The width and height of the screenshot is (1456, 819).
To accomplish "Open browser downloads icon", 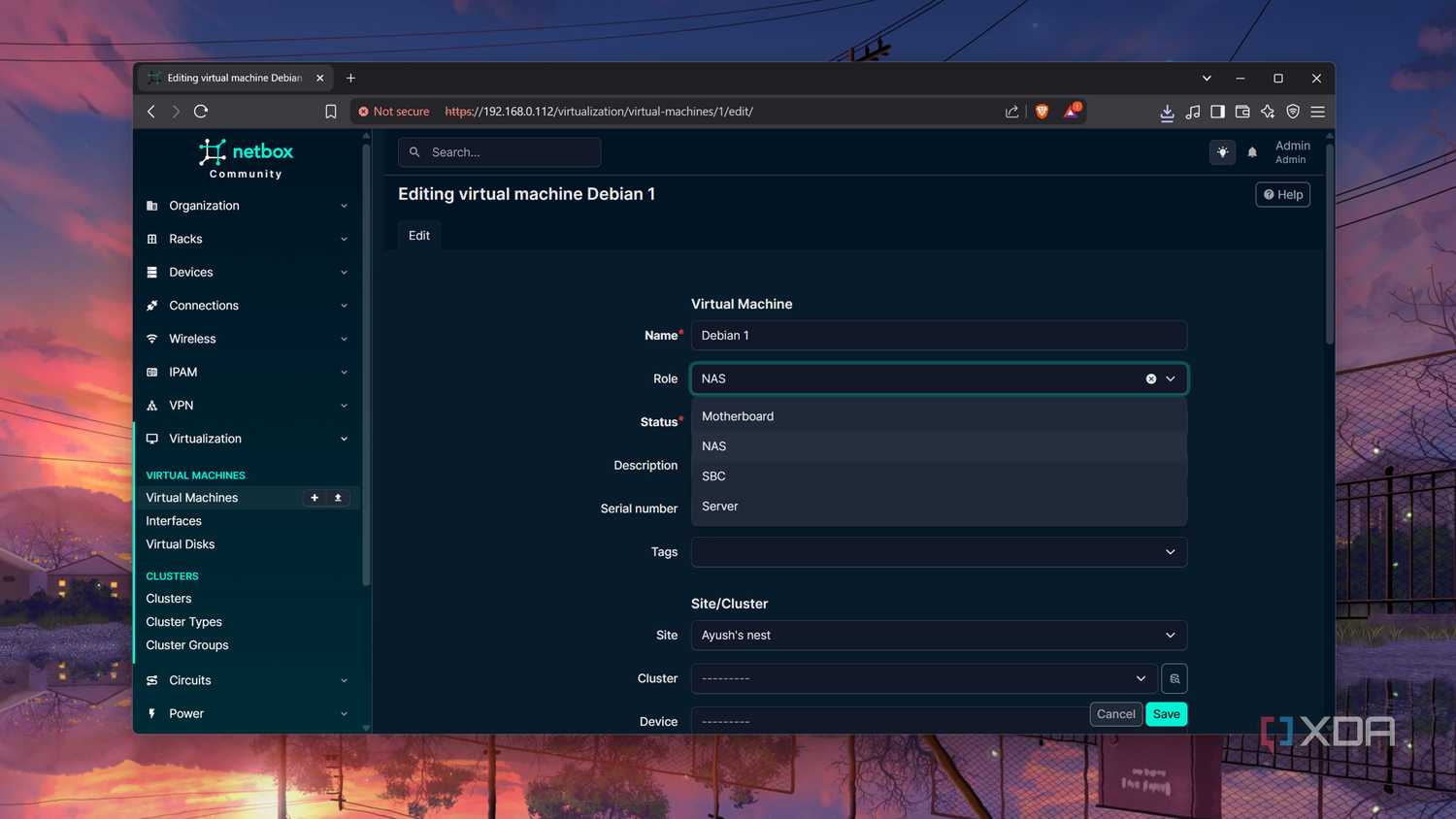I will point(1167,113).
